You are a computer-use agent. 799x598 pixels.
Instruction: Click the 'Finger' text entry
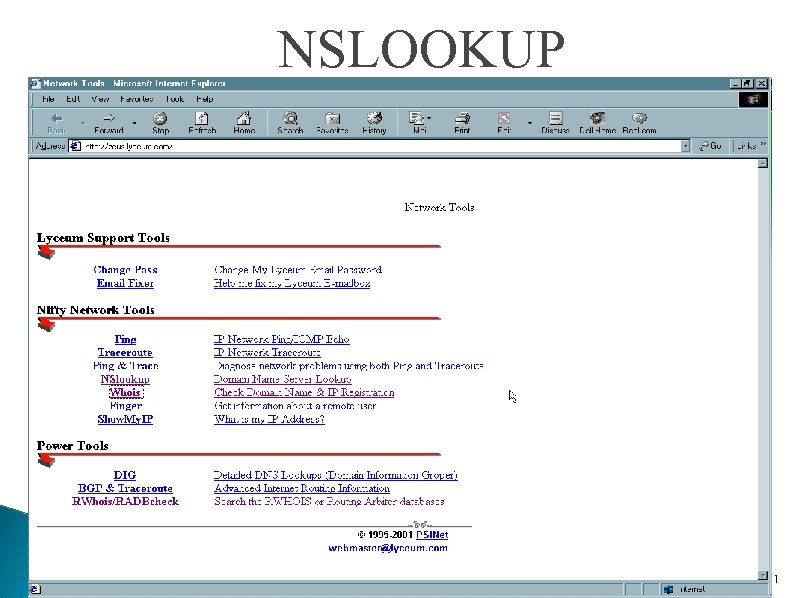point(126,406)
